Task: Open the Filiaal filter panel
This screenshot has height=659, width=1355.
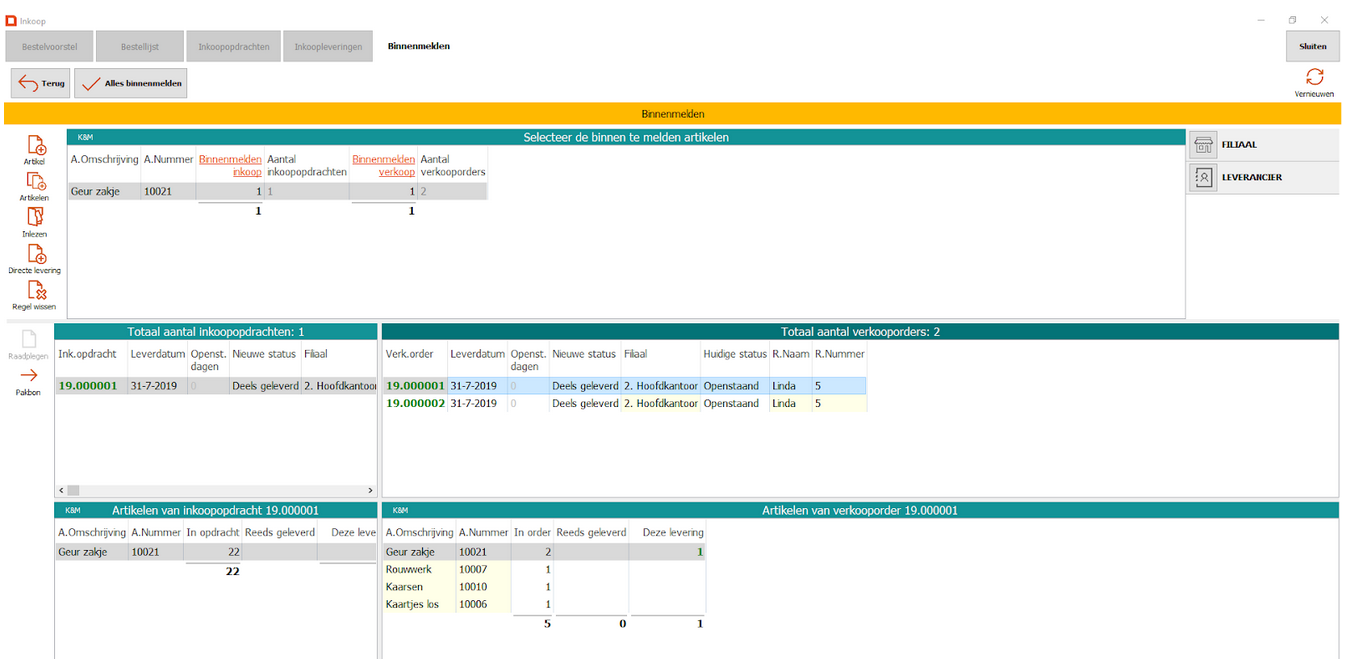Action: coord(1263,145)
